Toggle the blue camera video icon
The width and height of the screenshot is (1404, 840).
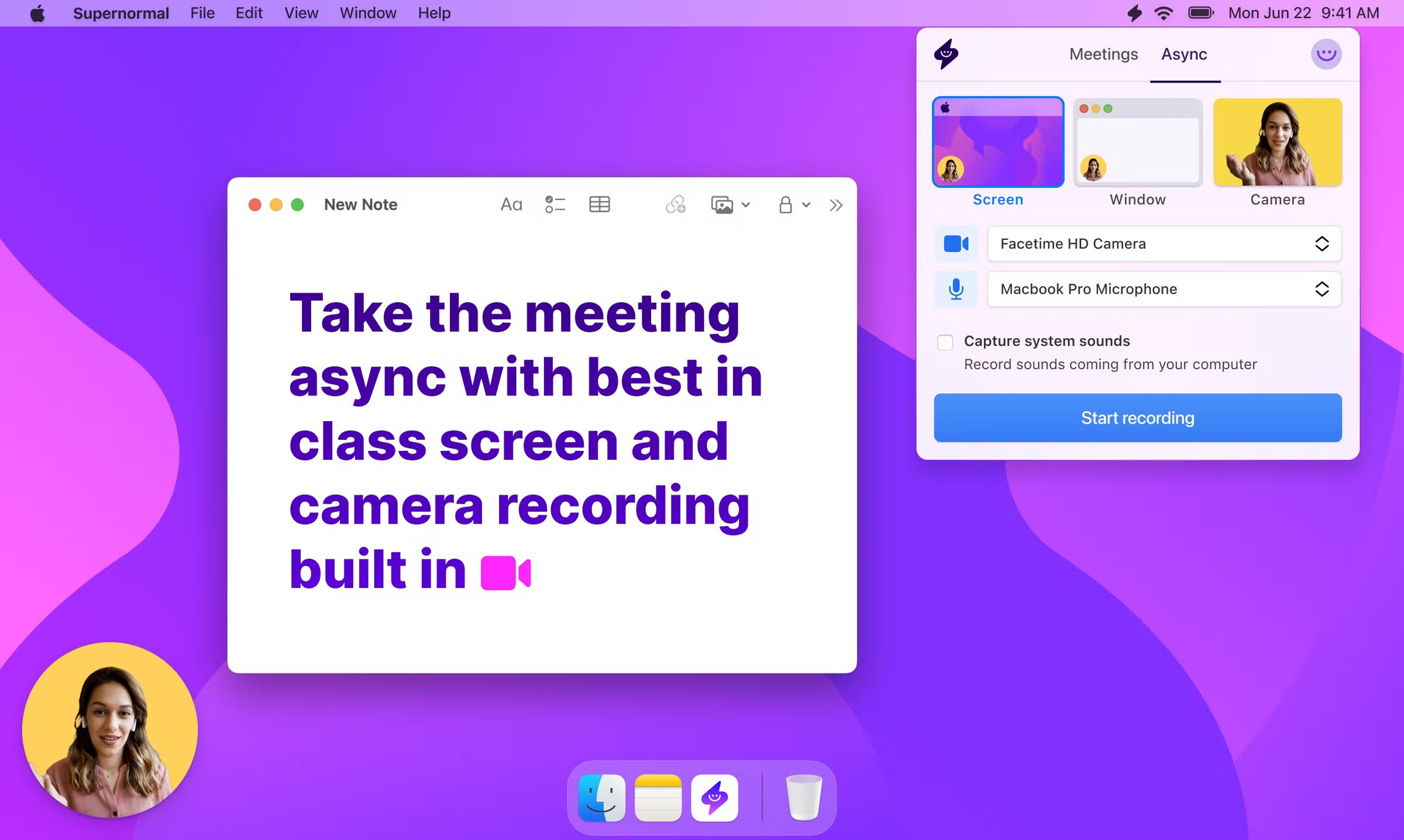tap(956, 244)
